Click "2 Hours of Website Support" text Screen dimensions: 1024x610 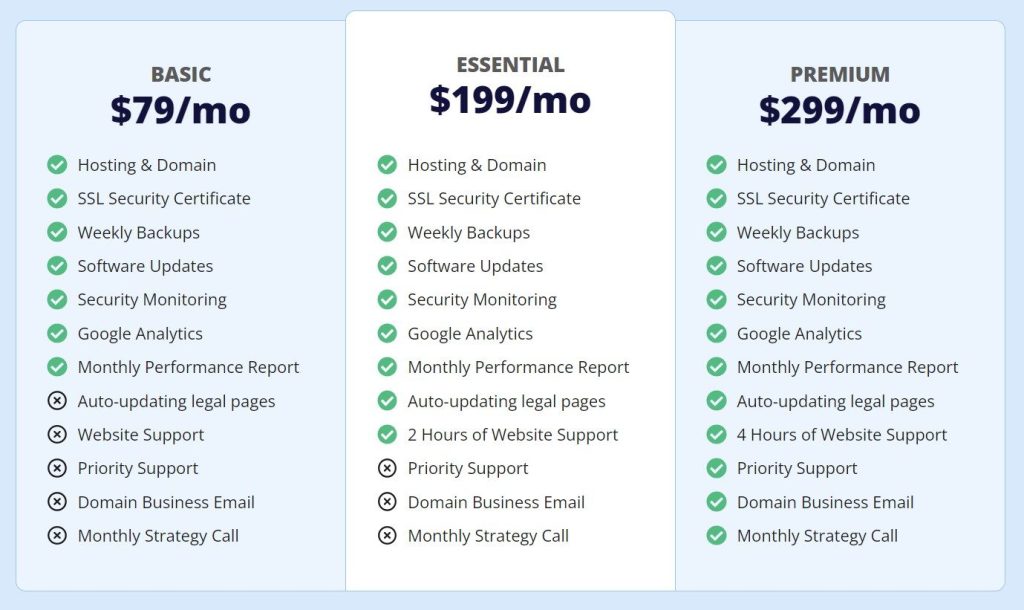pyautogui.click(x=512, y=435)
